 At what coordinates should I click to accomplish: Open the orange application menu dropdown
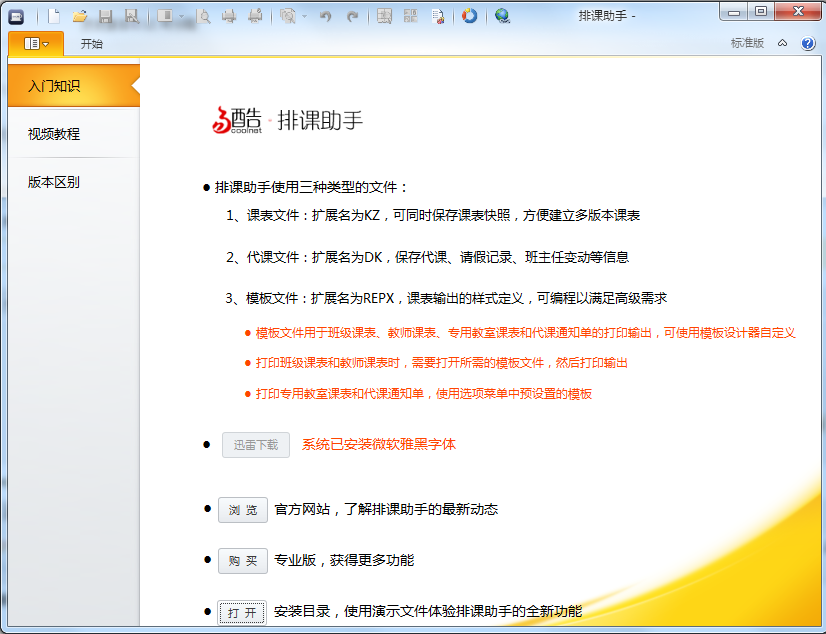point(36,44)
